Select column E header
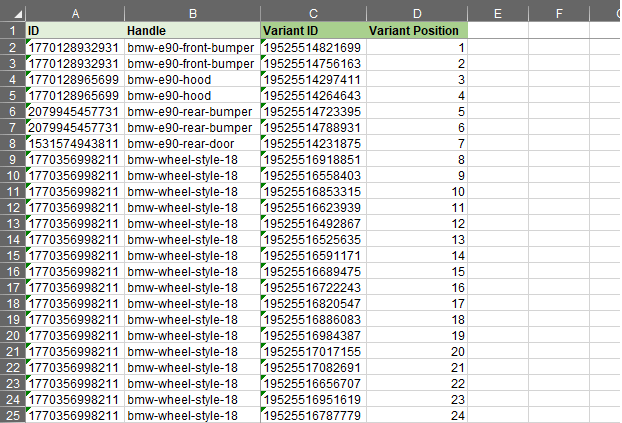 tap(498, 14)
